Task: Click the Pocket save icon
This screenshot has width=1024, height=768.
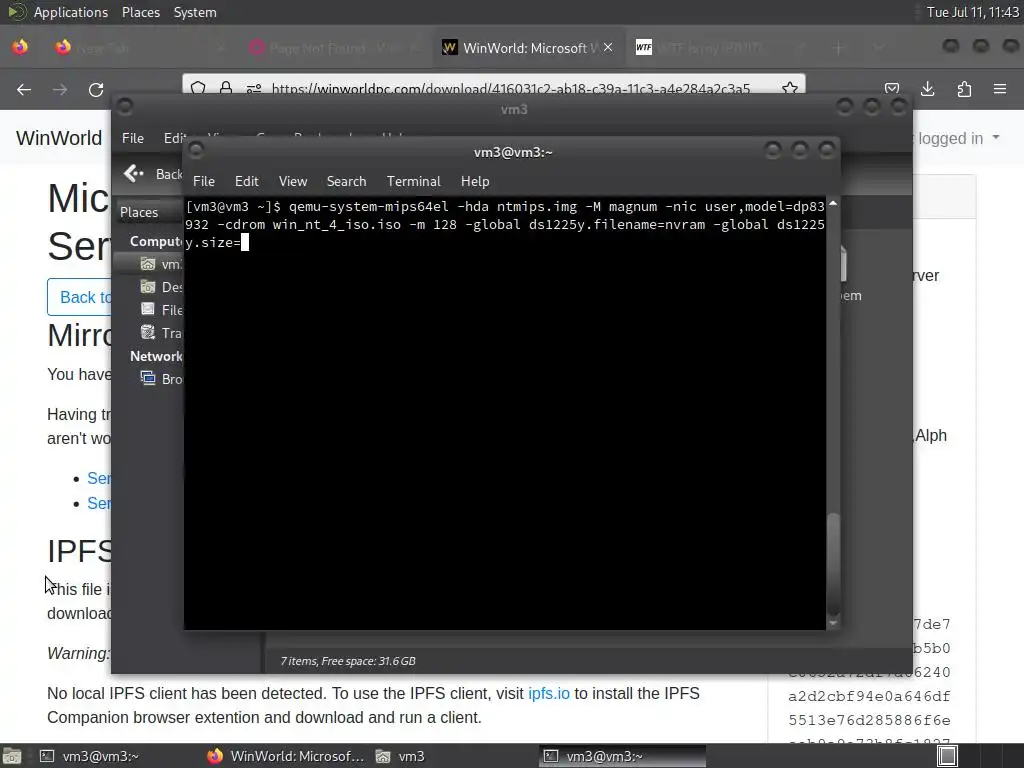Action: (891, 89)
